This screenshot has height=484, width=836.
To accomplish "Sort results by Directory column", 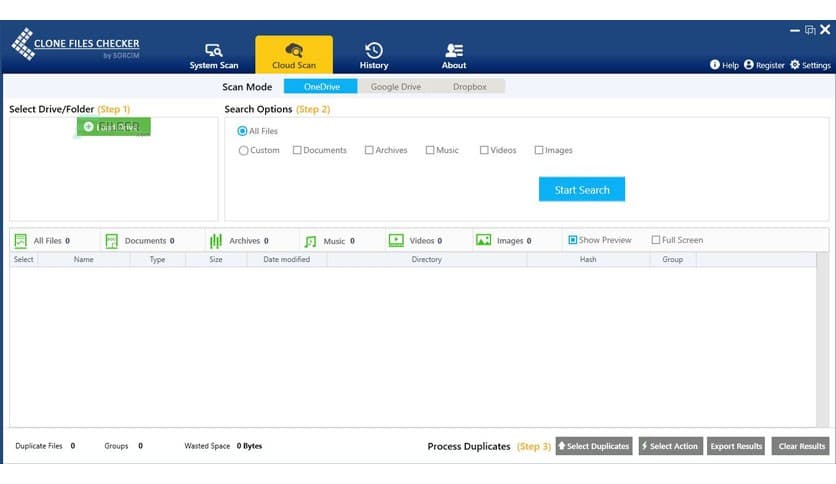I will coord(427,260).
